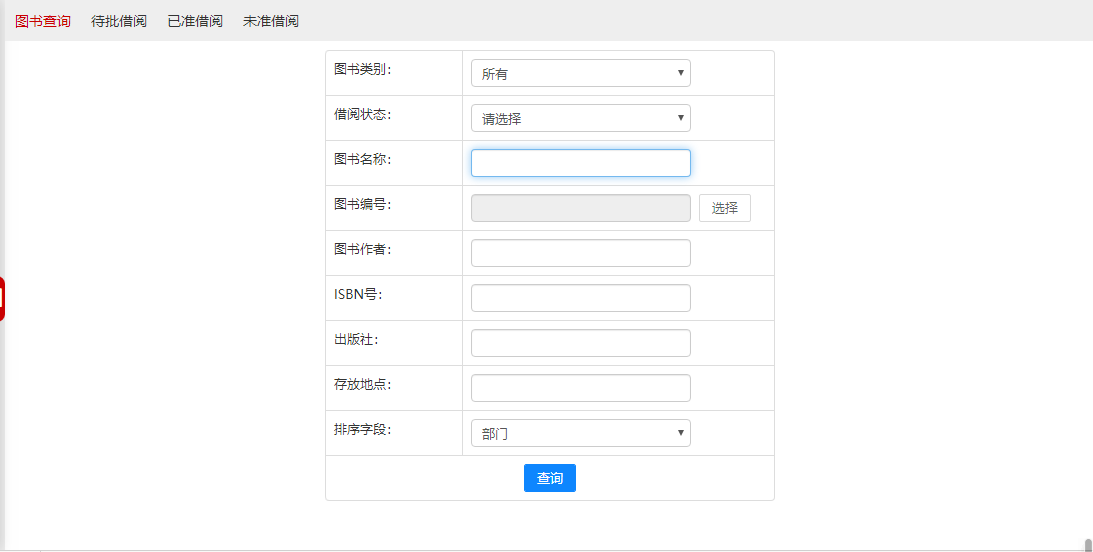Click into the 图书作者 input box
This screenshot has width=1093, height=552.
coord(580,253)
